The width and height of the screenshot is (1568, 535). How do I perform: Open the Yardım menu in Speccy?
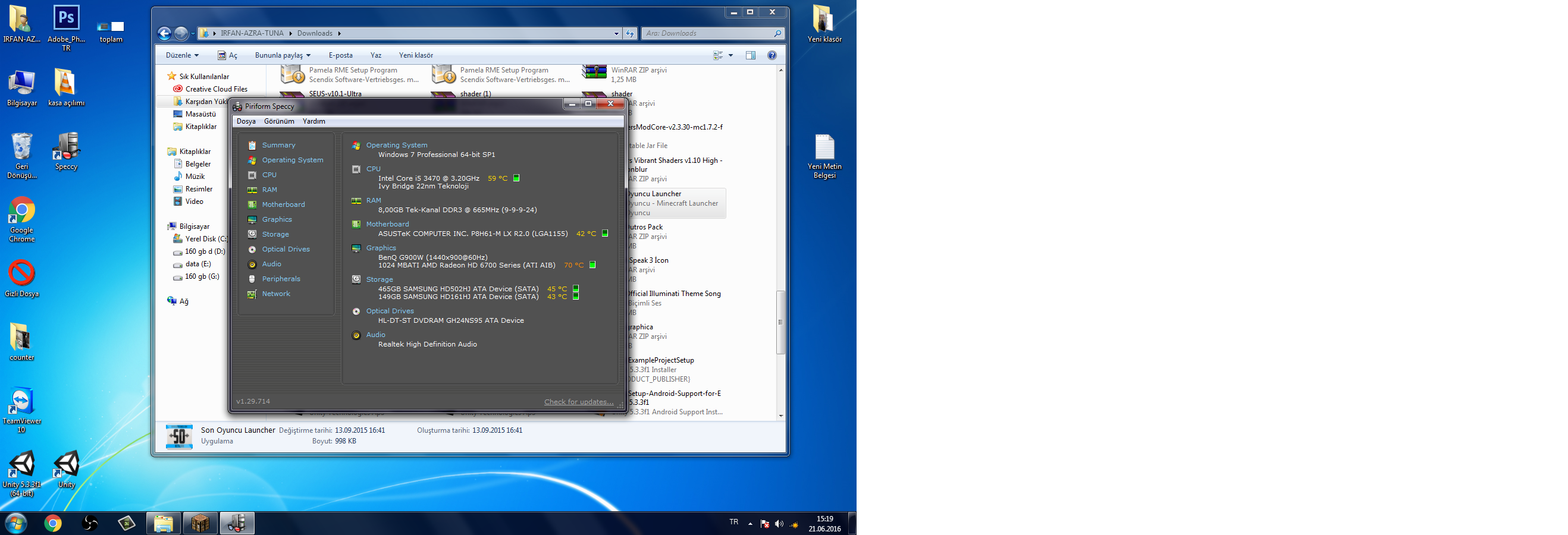(313, 122)
